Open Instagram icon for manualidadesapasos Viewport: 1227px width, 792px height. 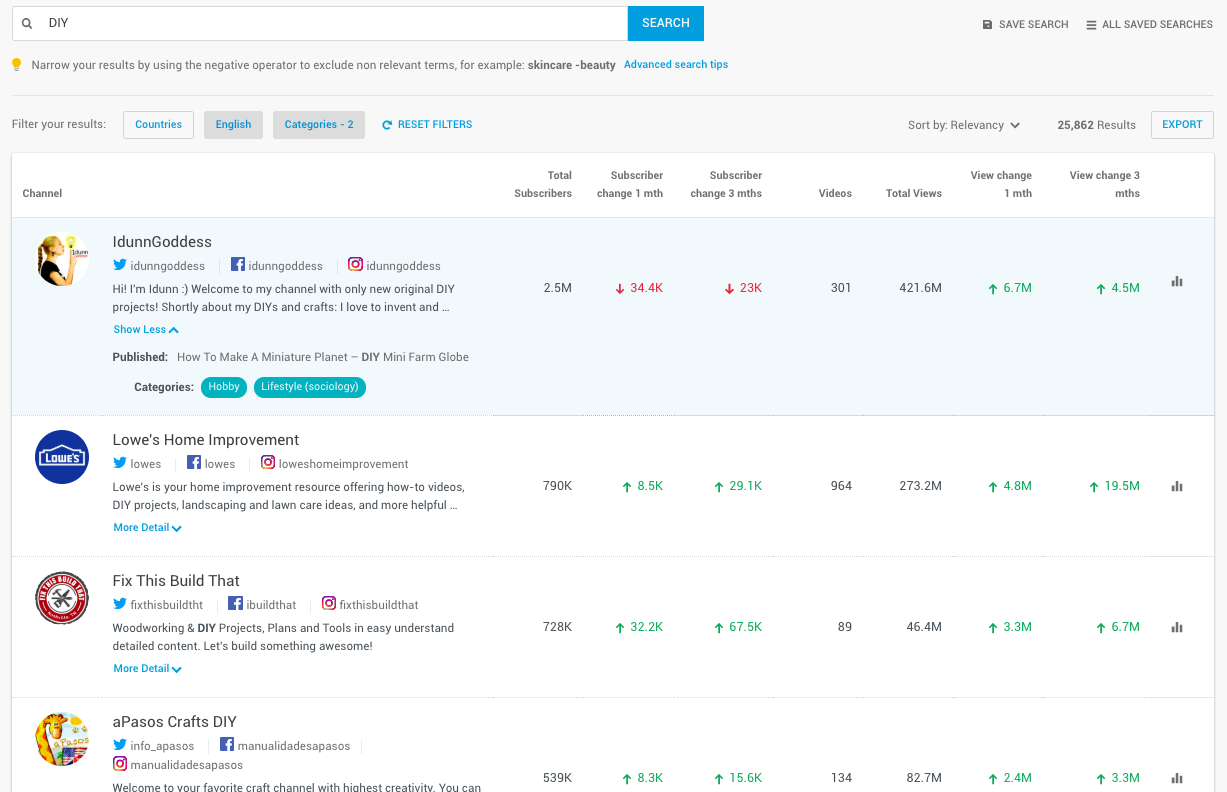pyautogui.click(x=120, y=763)
